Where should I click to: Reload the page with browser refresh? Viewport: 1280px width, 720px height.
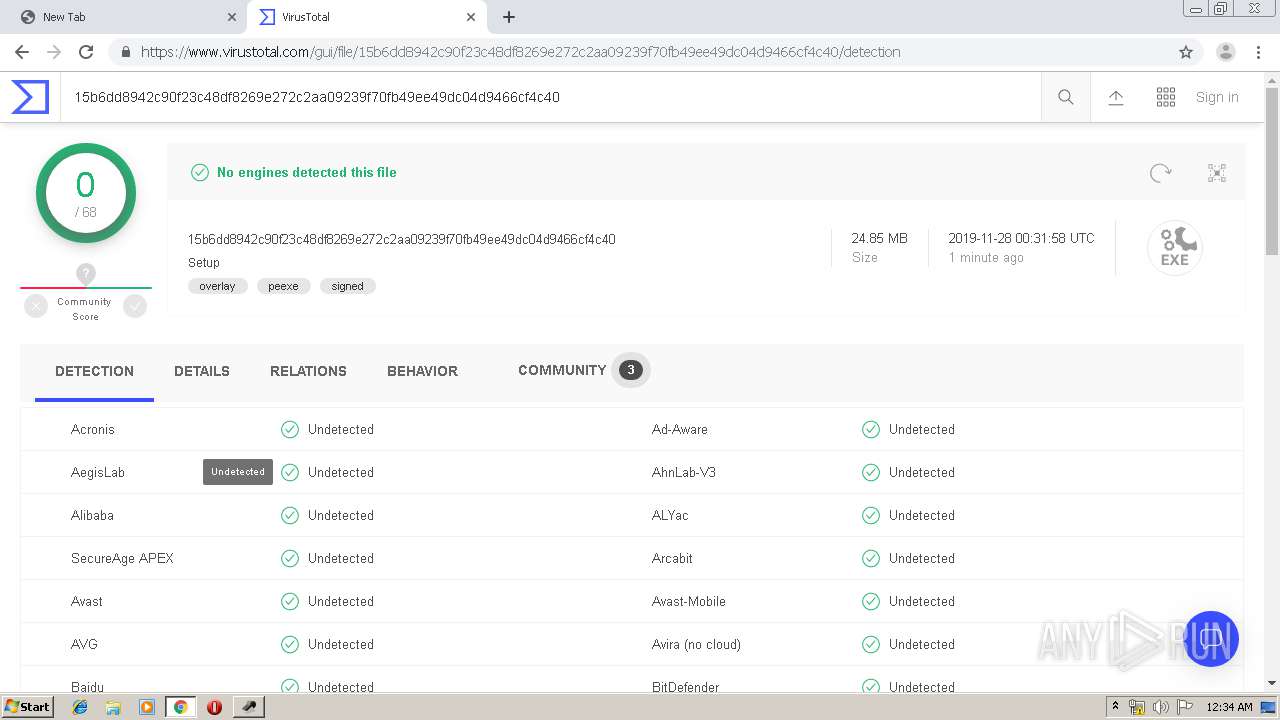tap(86, 52)
